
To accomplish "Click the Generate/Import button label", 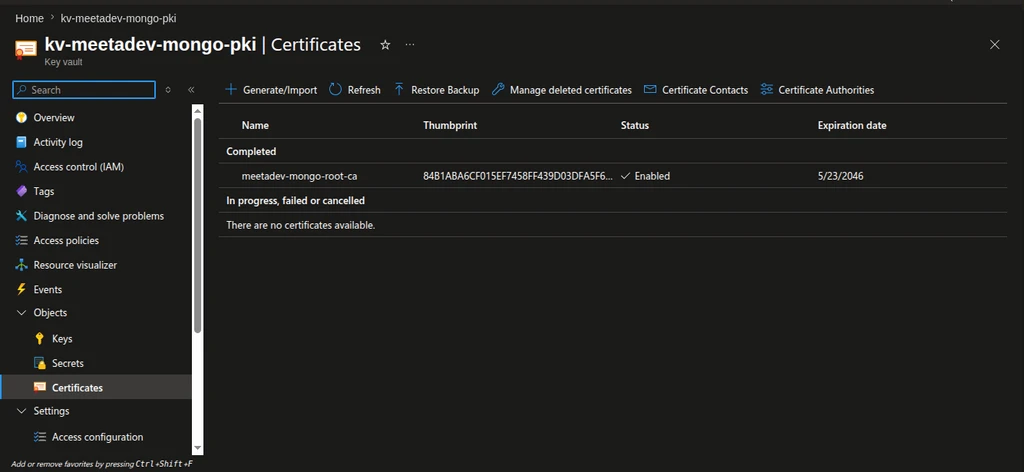I will click(280, 90).
